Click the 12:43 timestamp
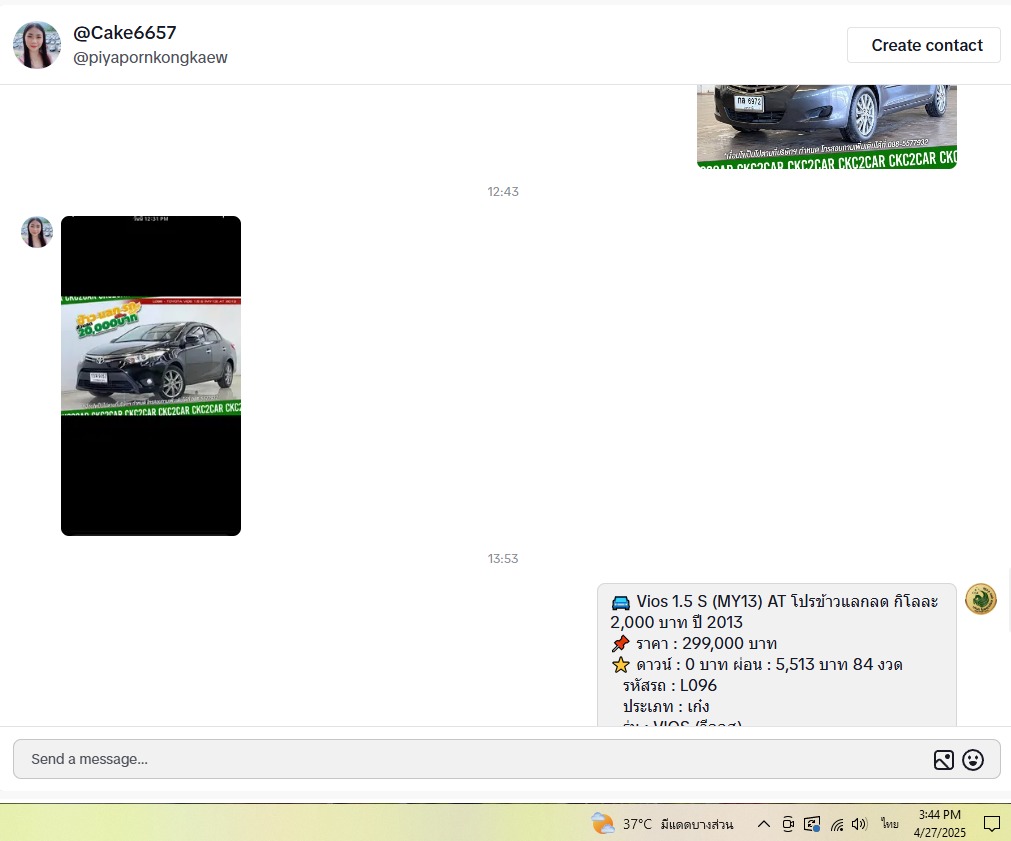 (503, 192)
